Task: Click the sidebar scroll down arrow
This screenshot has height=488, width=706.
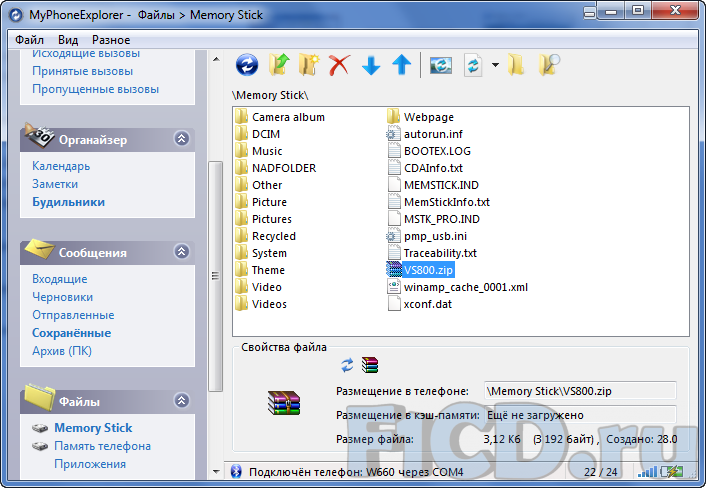Action: click(x=216, y=472)
